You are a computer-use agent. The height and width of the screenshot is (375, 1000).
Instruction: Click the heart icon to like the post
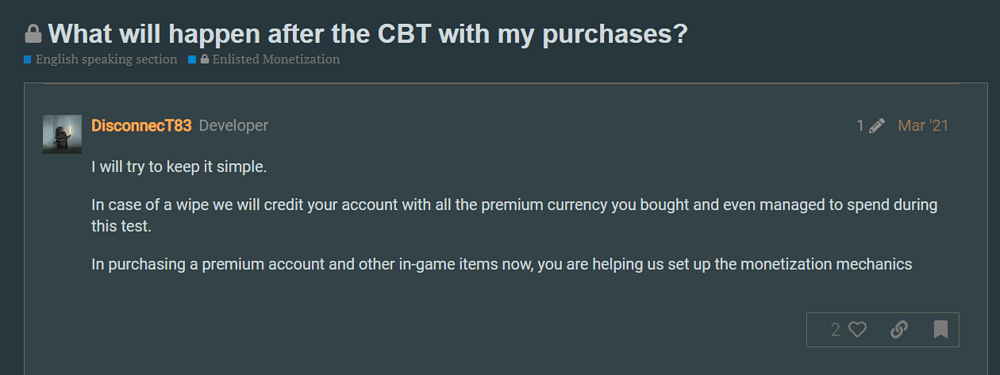[858, 330]
